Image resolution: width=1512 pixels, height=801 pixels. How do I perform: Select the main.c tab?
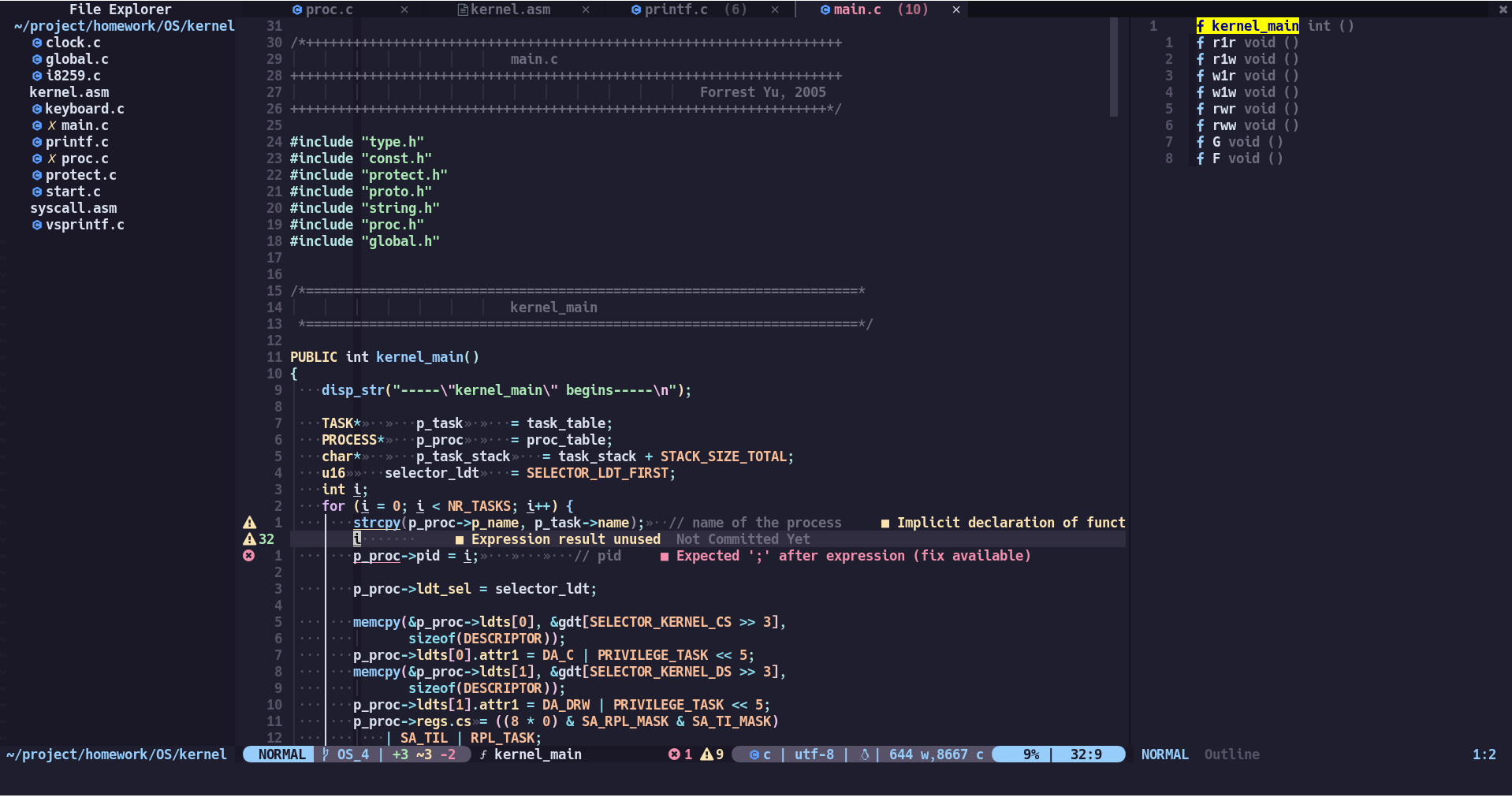click(x=857, y=9)
